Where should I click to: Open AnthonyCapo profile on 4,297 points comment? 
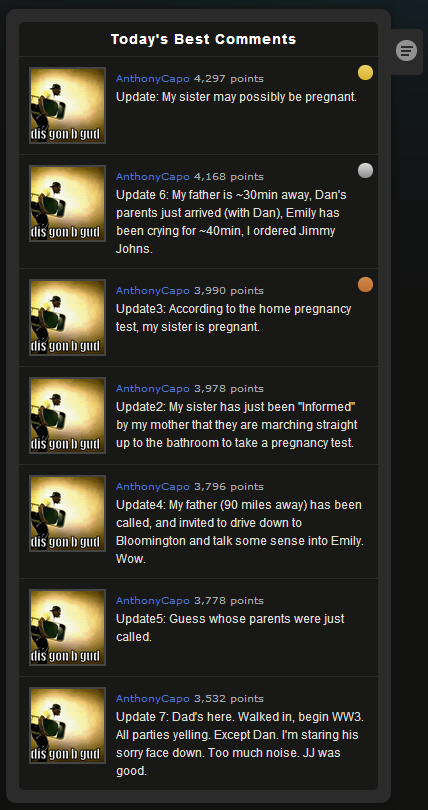pyautogui.click(x=153, y=79)
